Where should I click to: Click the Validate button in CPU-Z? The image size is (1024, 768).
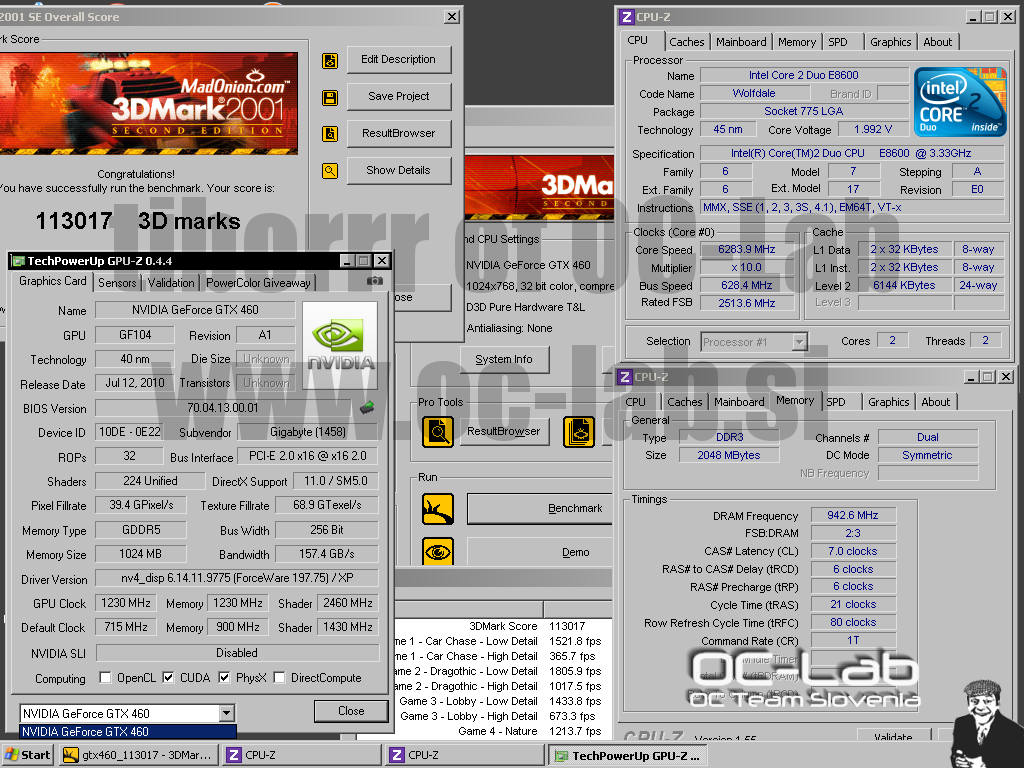click(x=893, y=737)
